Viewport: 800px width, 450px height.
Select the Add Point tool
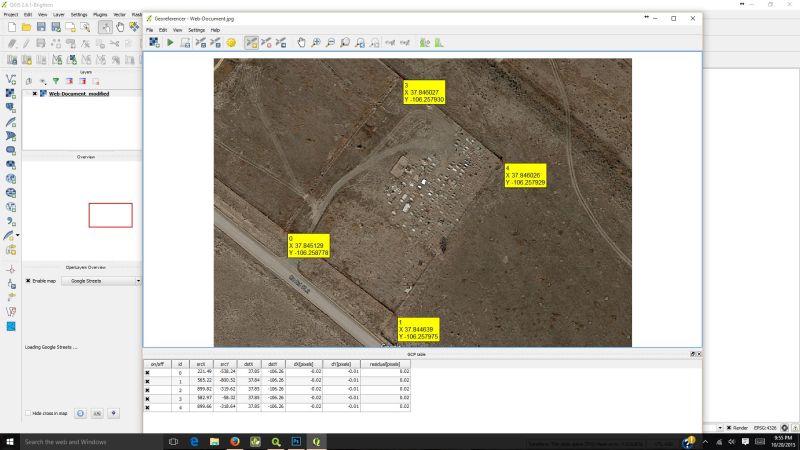[x=251, y=43]
